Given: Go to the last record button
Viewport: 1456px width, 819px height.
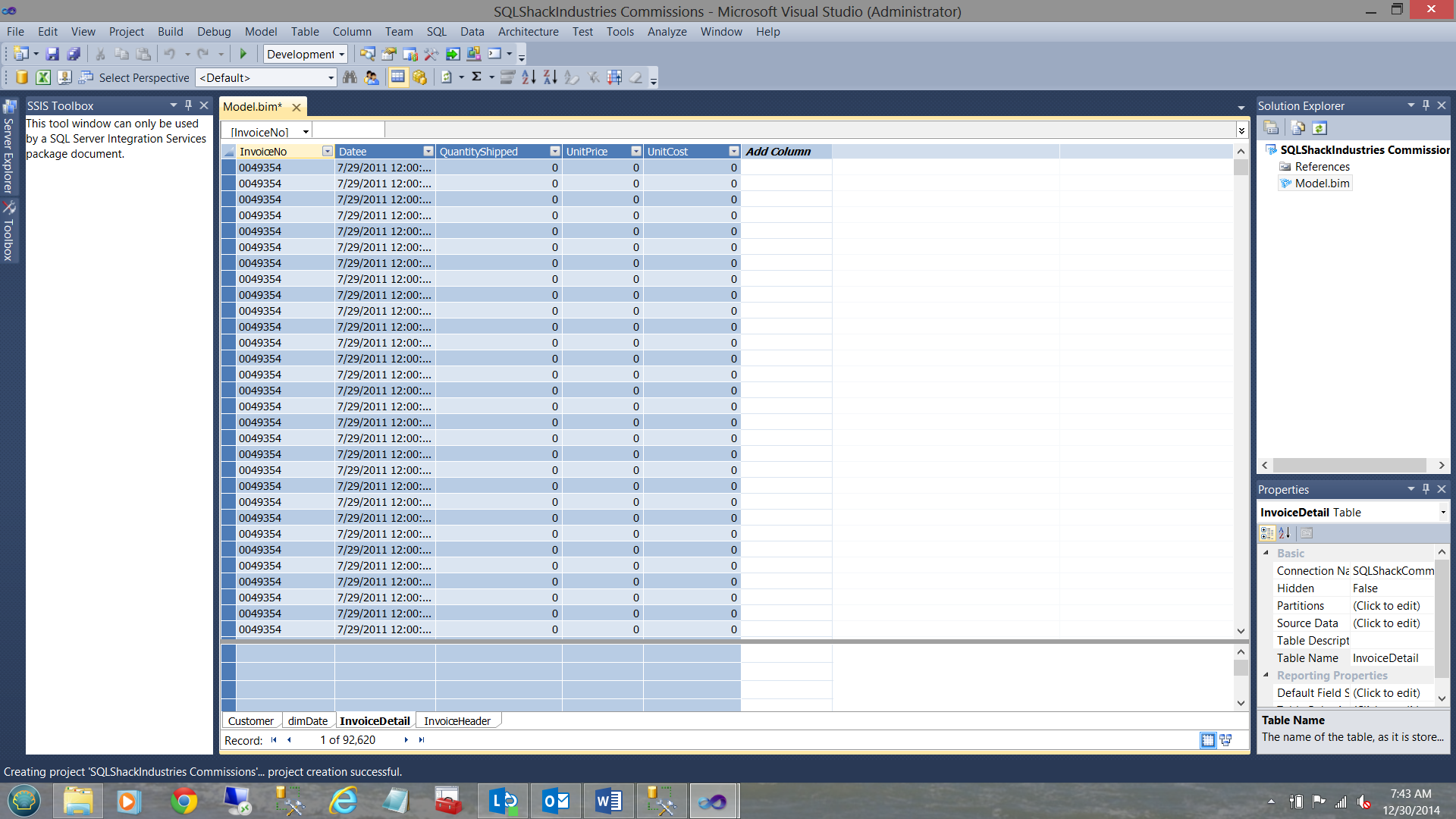Looking at the screenshot, I should [422, 740].
